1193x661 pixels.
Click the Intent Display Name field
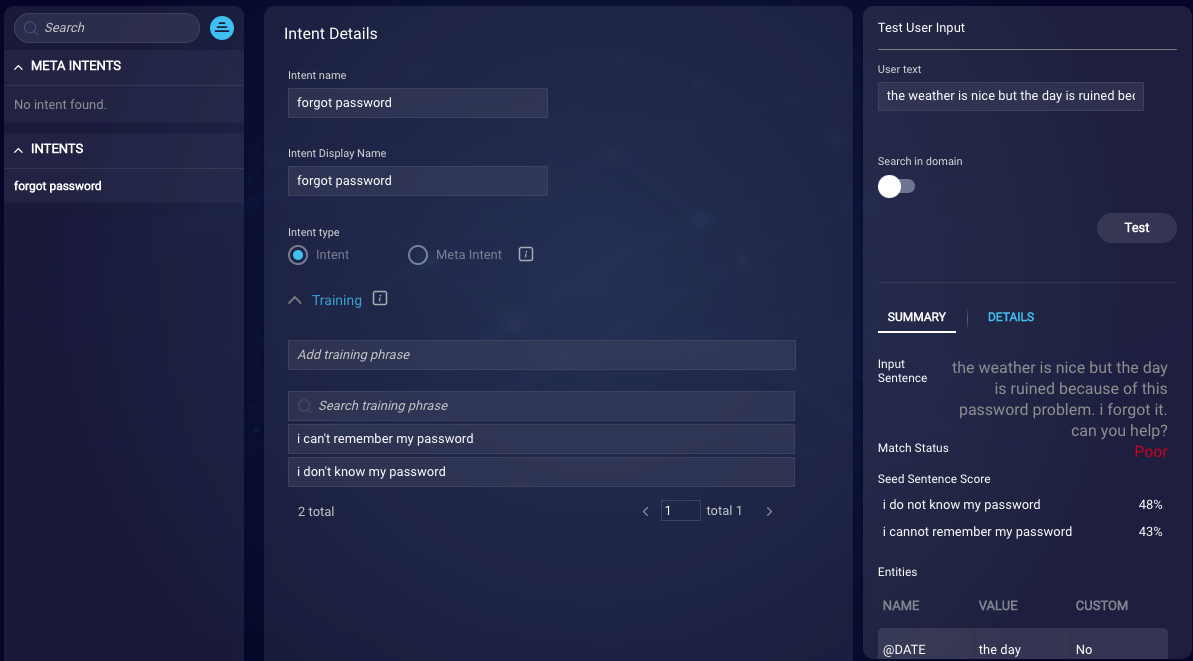click(x=418, y=181)
